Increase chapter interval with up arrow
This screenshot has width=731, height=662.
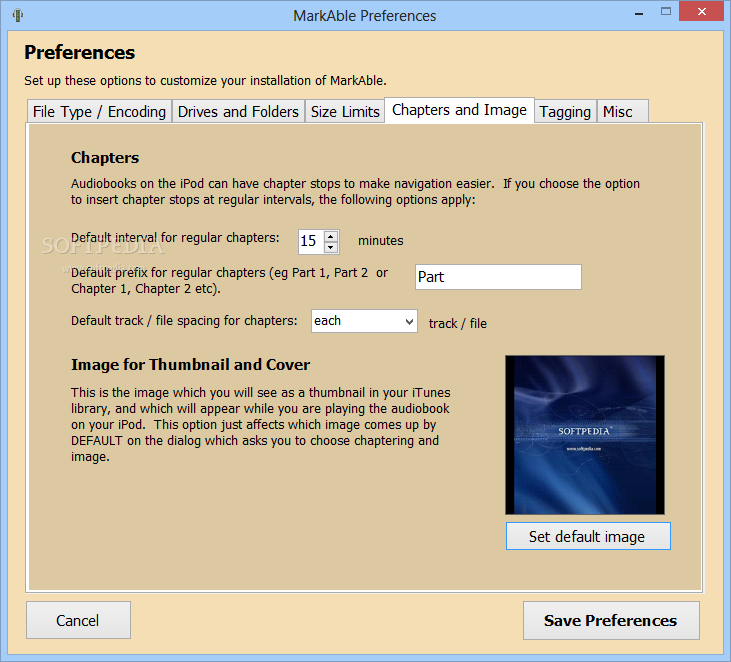point(331,236)
